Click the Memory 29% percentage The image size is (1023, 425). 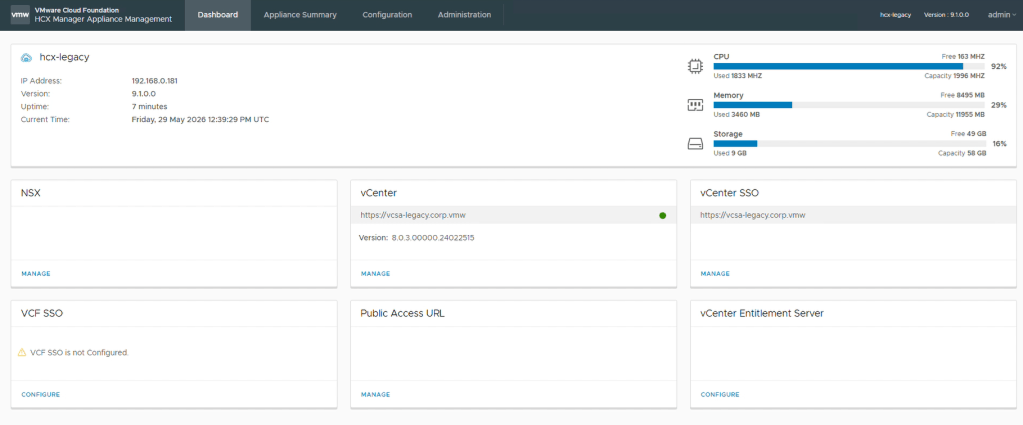tap(999, 105)
